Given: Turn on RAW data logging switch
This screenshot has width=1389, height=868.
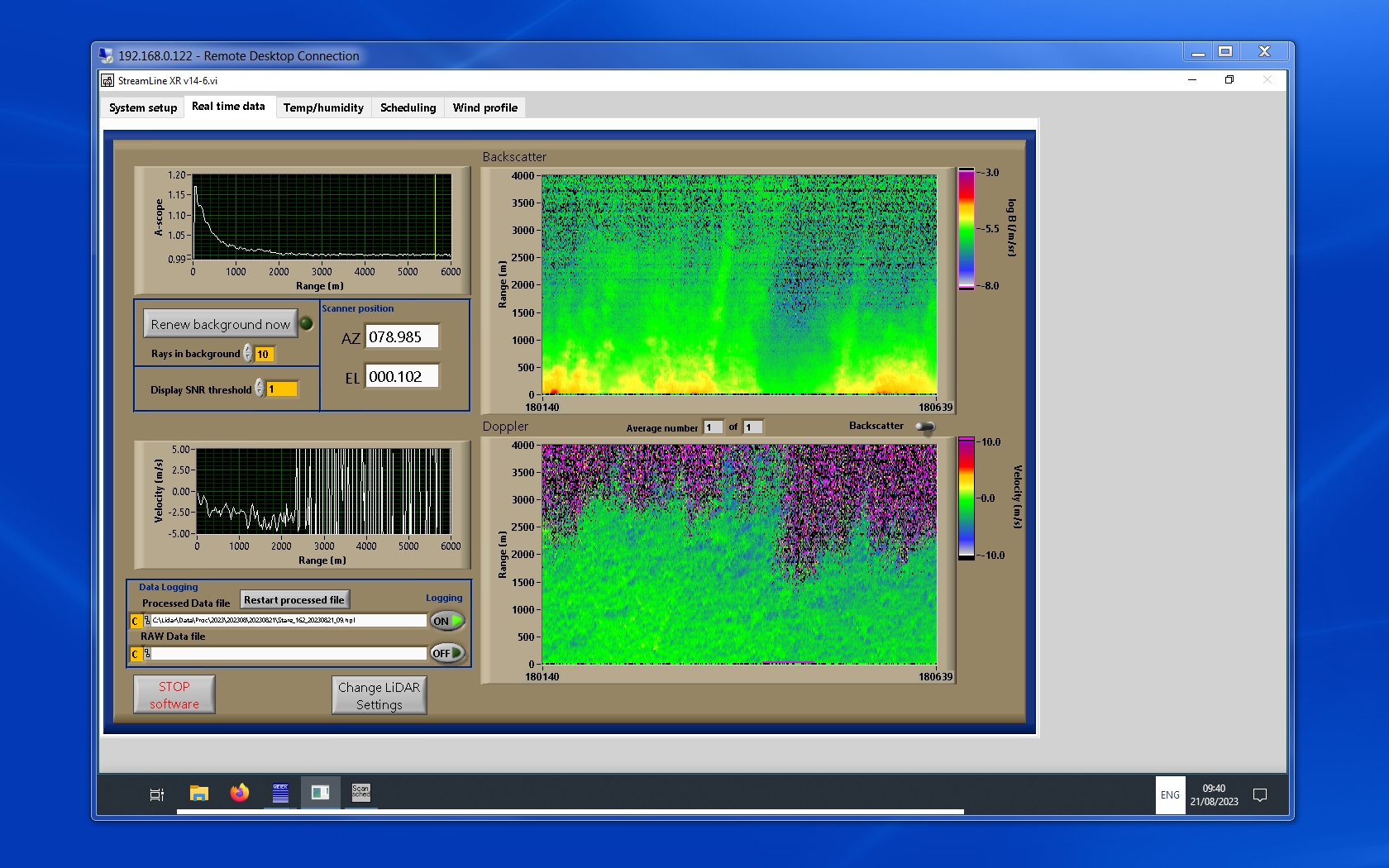Looking at the screenshot, I should click(x=447, y=653).
